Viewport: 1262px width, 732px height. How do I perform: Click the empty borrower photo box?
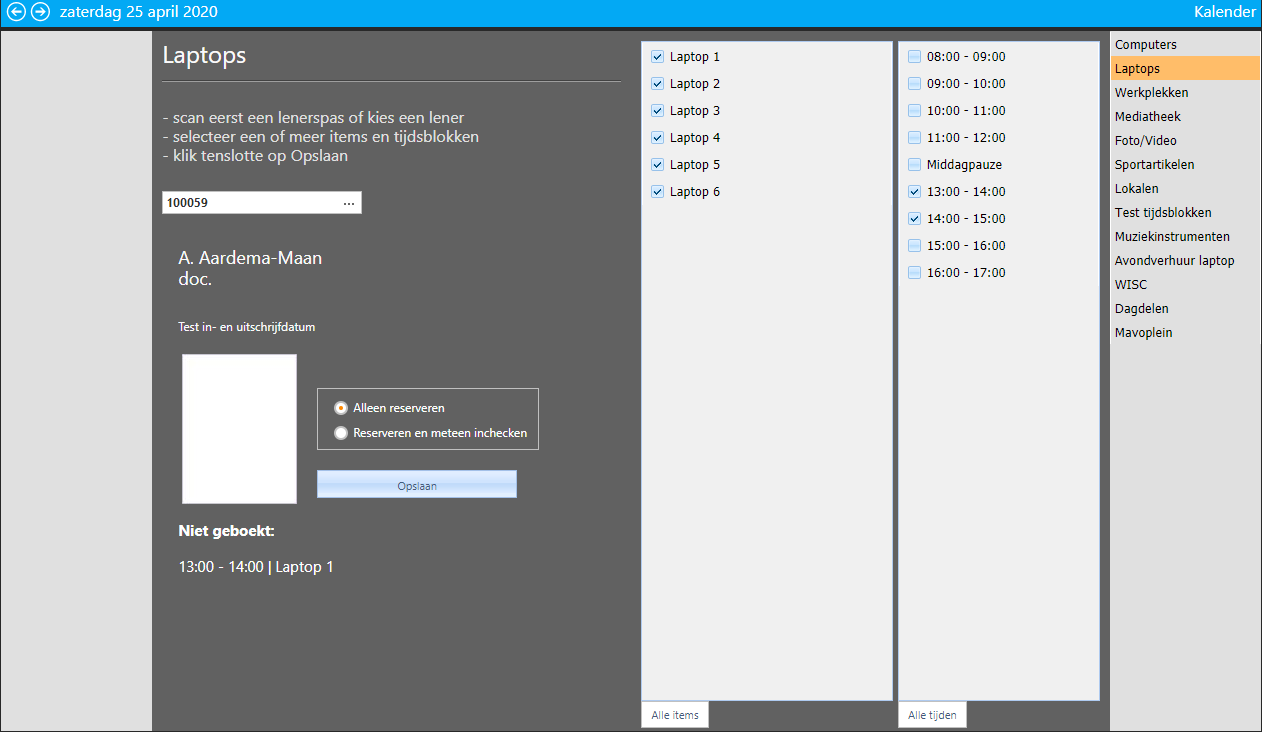pos(239,429)
